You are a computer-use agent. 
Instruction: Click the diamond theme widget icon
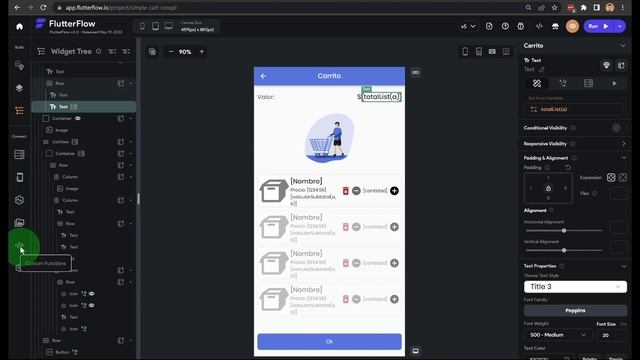(606, 65)
